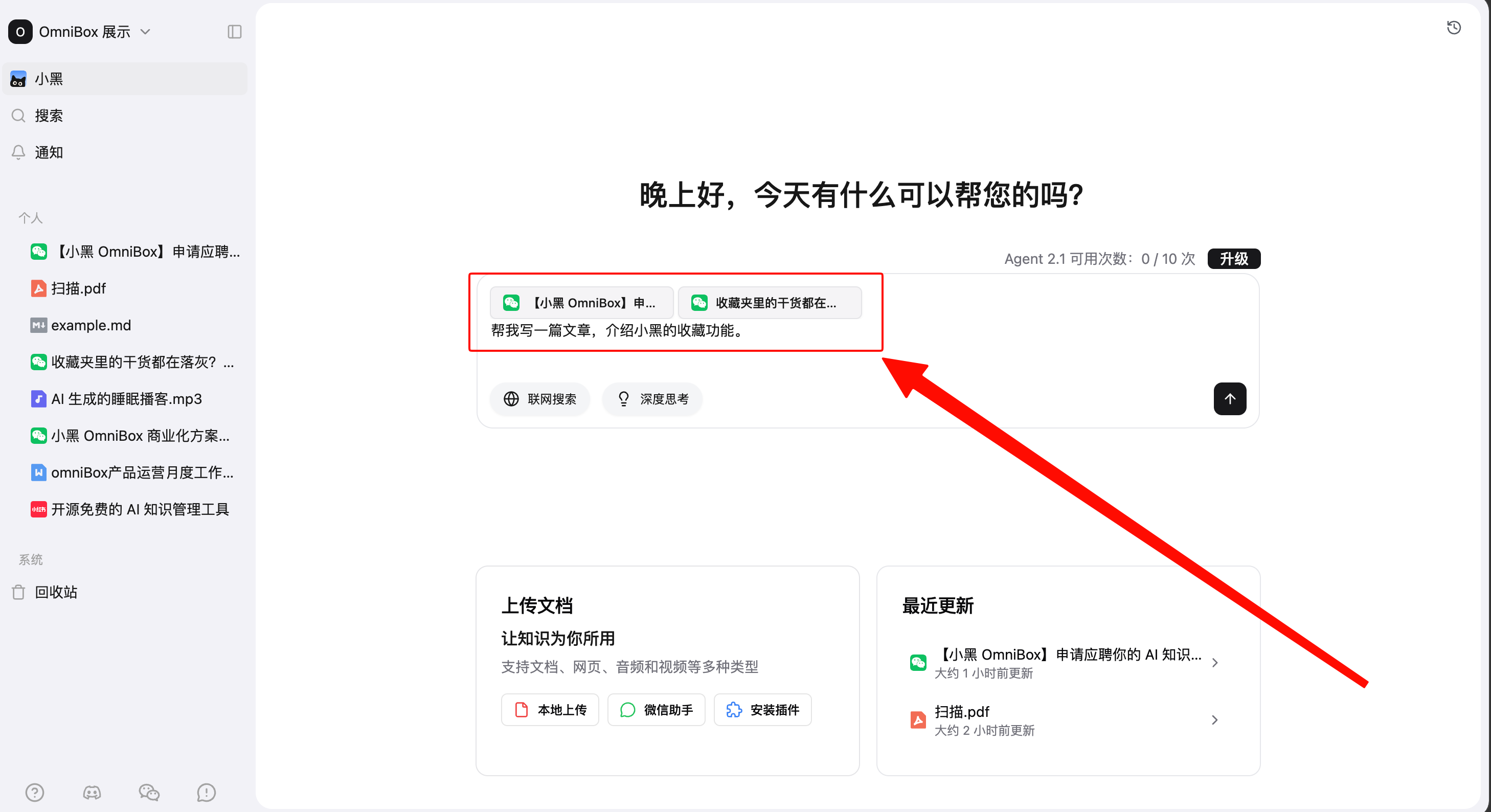
Task: Open the OmniBox 展示 workspace dropdown
Action: tap(80, 32)
